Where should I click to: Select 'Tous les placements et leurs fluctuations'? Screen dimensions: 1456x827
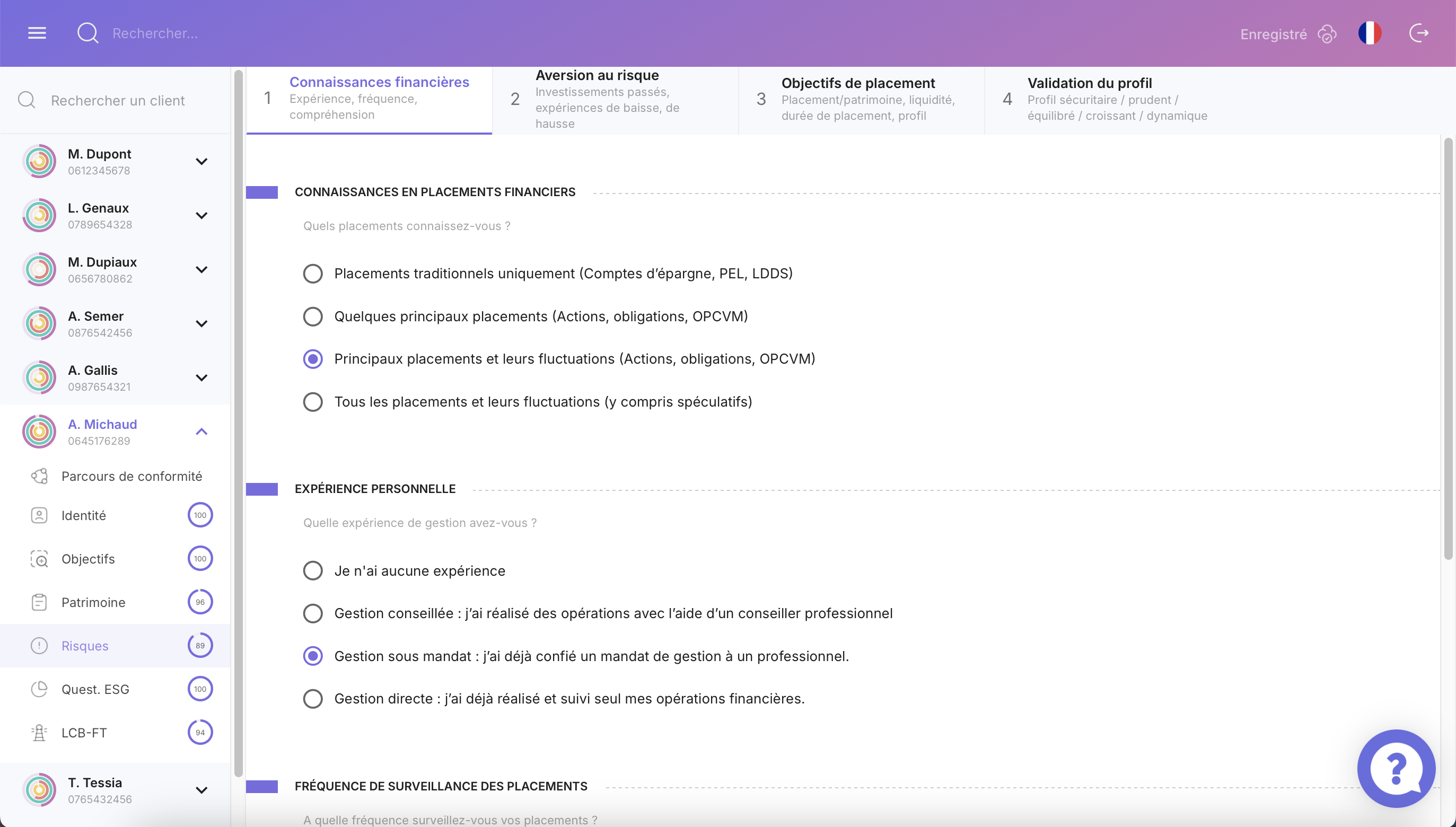tap(312, 402)
